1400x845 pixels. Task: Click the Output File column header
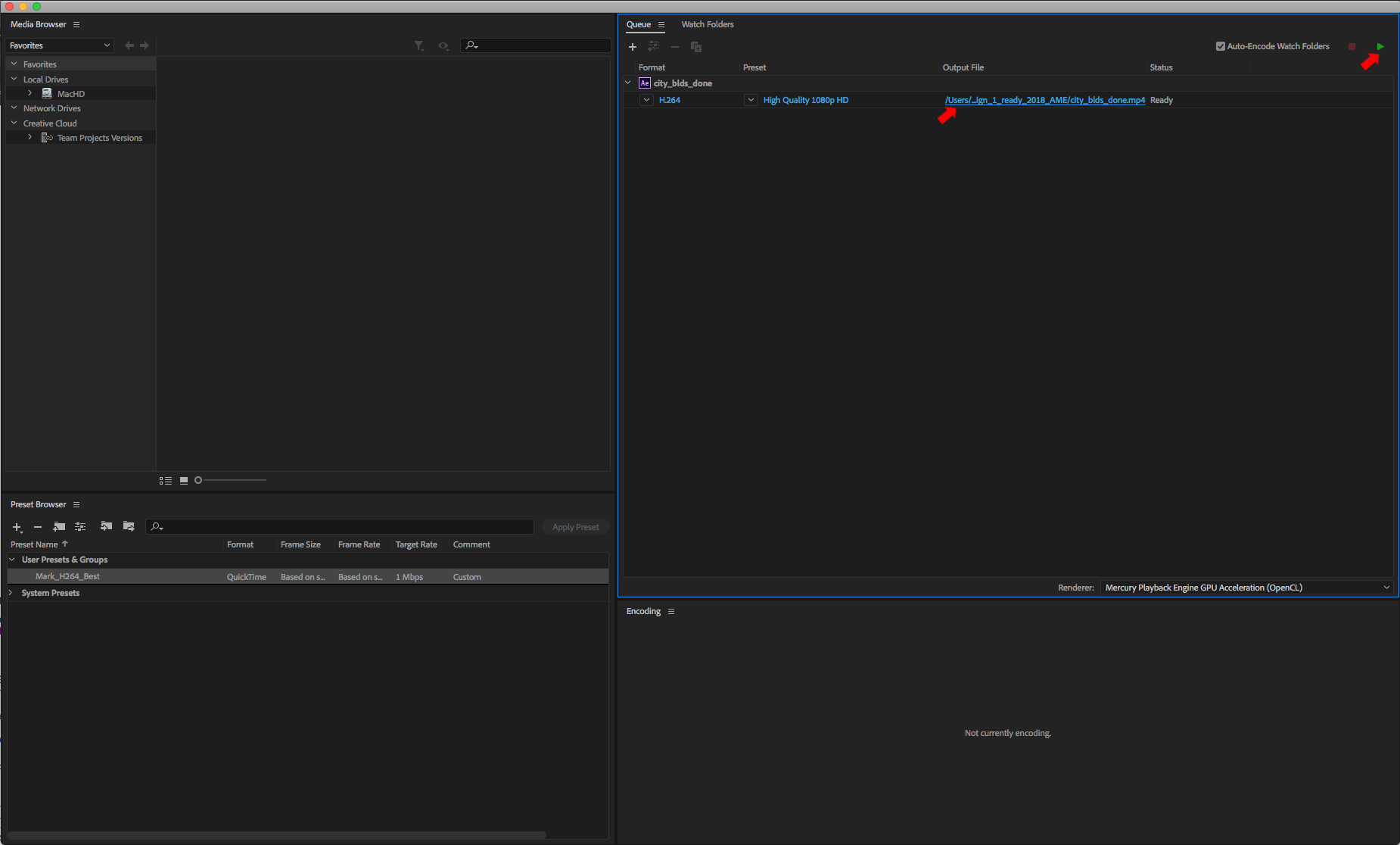[963, 67]
